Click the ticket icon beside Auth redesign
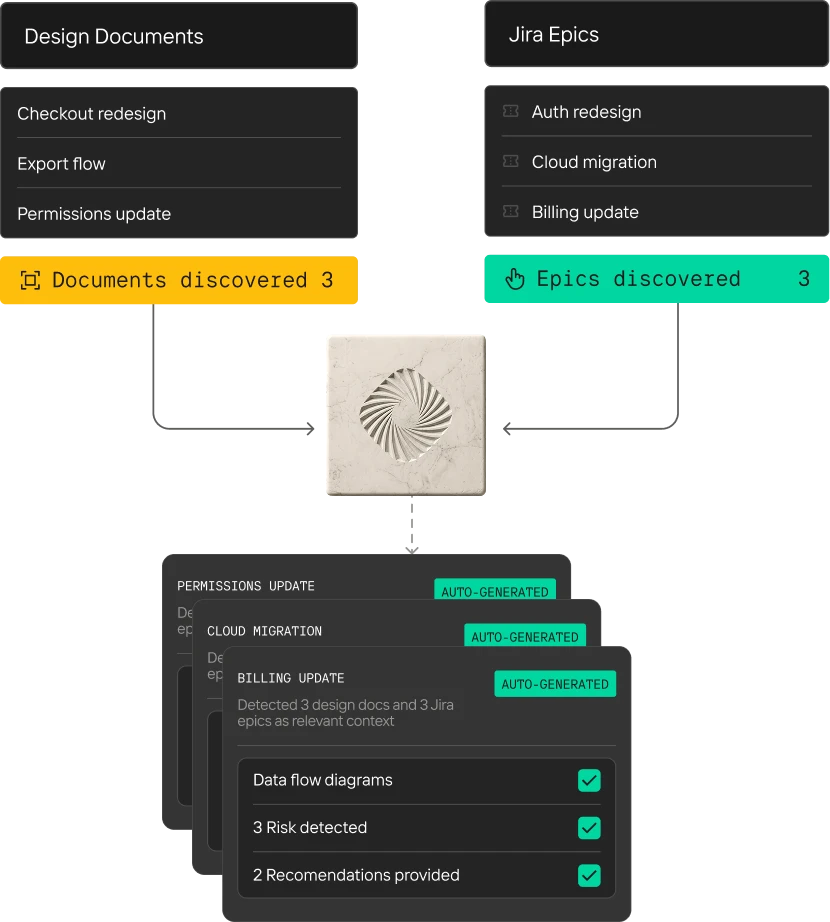This screenshot has width=830, height=922. [x=511, y=111]
